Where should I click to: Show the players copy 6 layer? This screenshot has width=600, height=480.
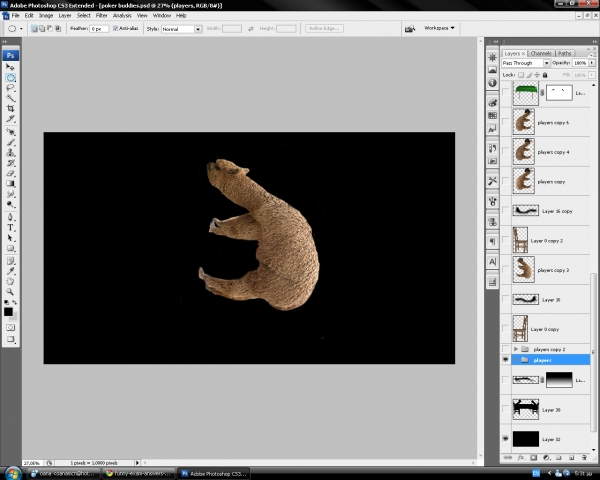click(x=505, y=122)
